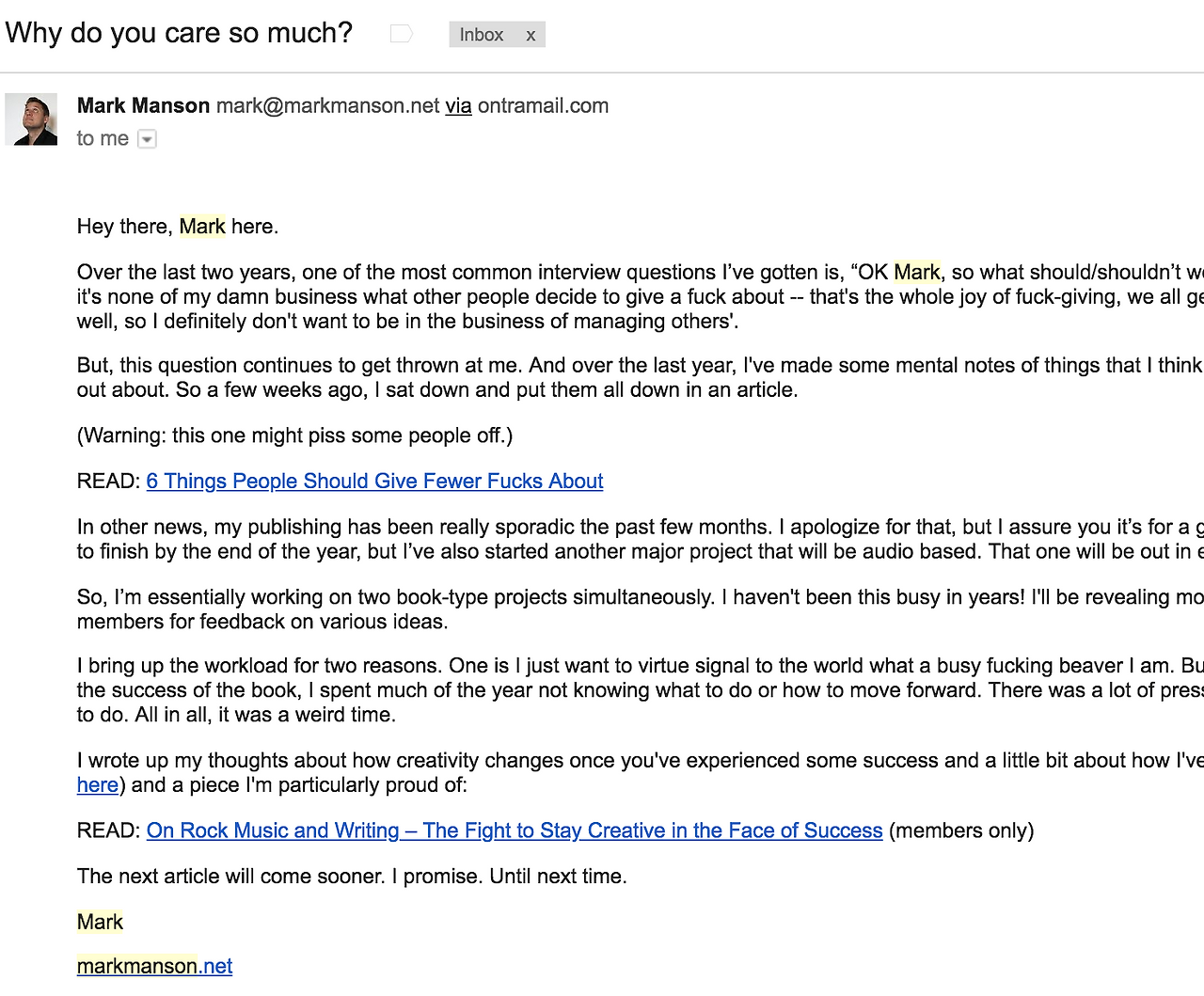This screenshot has height=996, width=1204.
Task: Click the "to me" recipient text
Action: pyautogui.click(x=103, y=138)
